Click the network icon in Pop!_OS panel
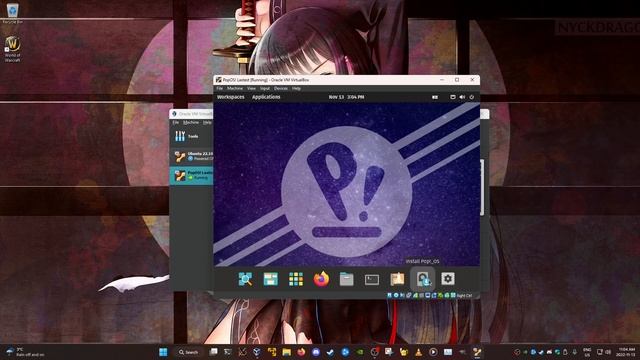The height and width of the screenshot is (360, 640). click(x=453, y=97)
